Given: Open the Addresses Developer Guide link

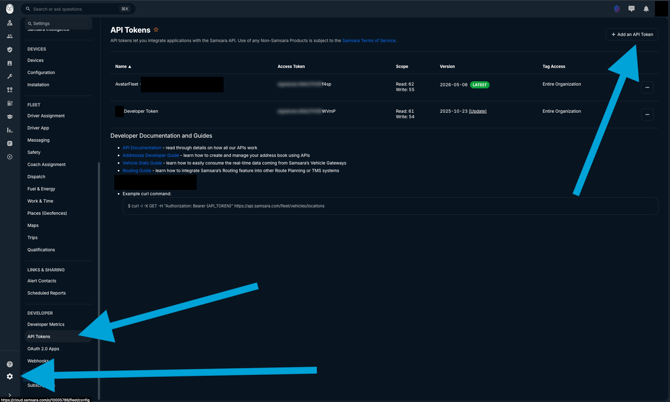Looking at the screenshot, I should (x=150, y=156).
